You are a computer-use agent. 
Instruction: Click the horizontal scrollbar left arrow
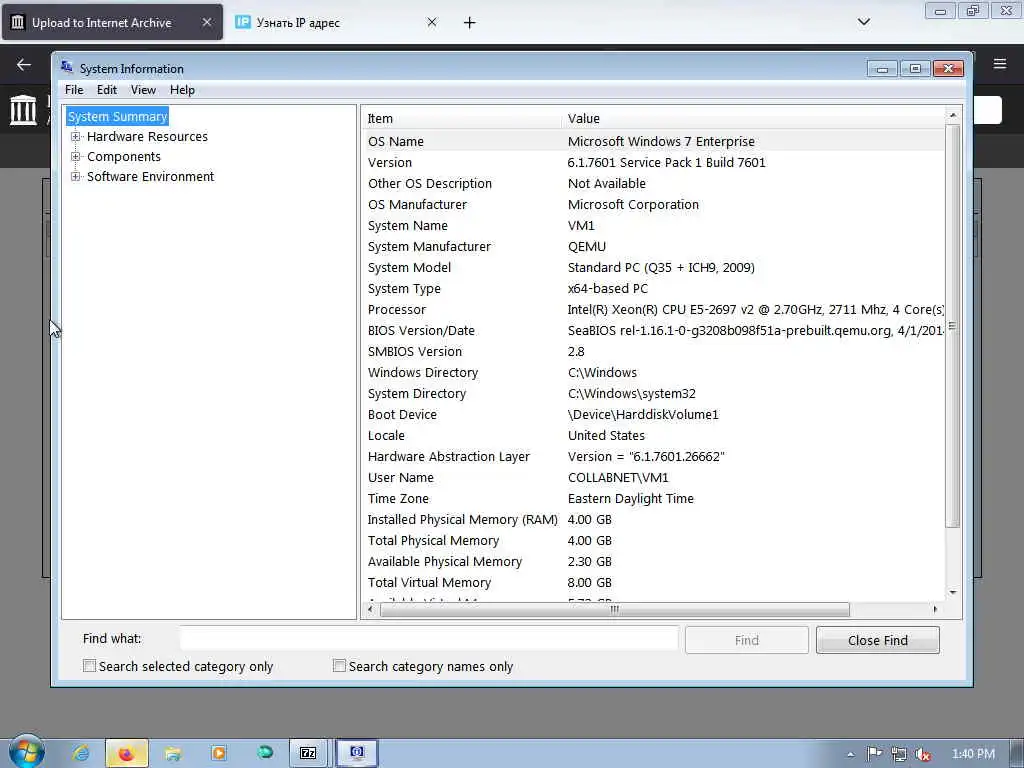[x=370, y=609]
